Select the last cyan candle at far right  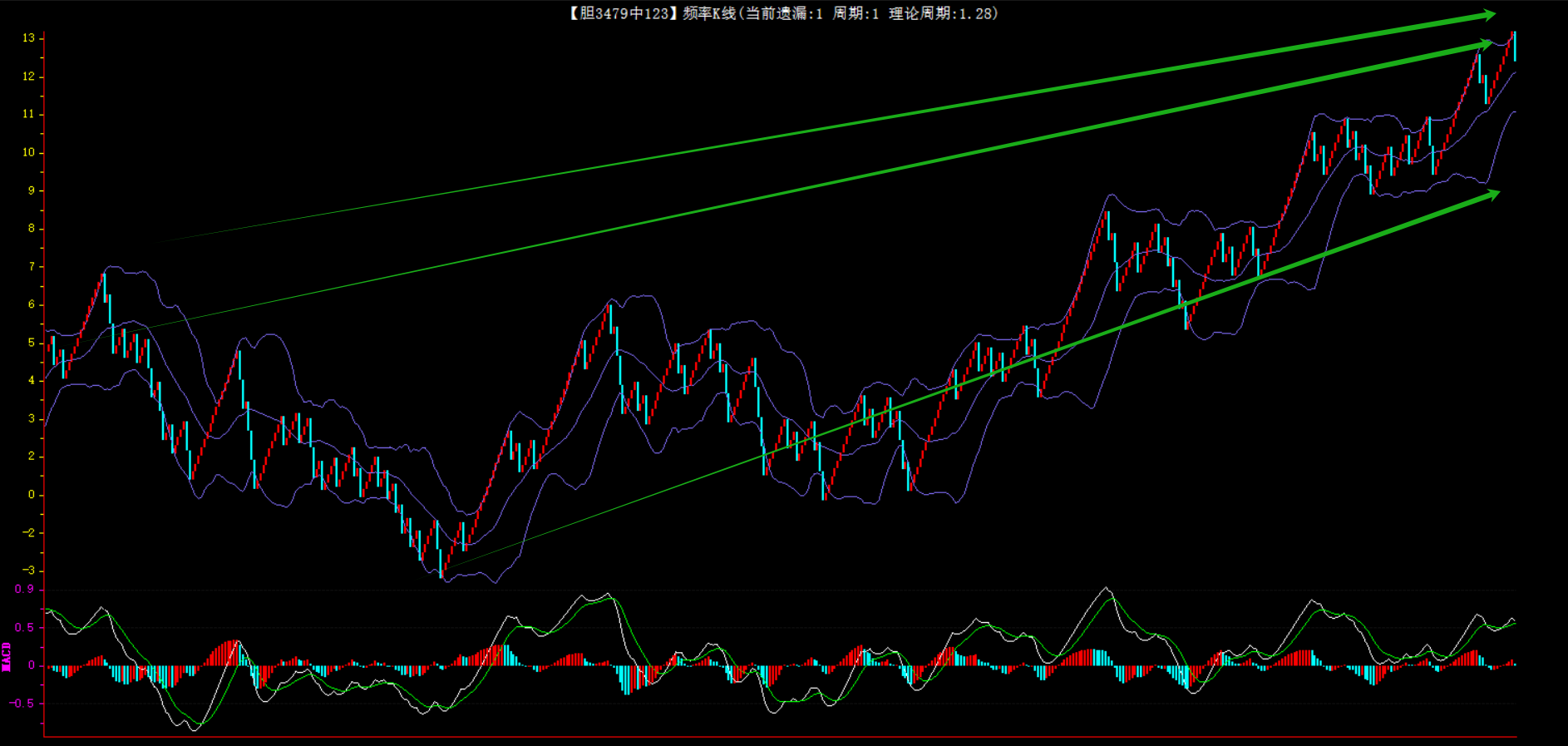[x=1515, y=46]
